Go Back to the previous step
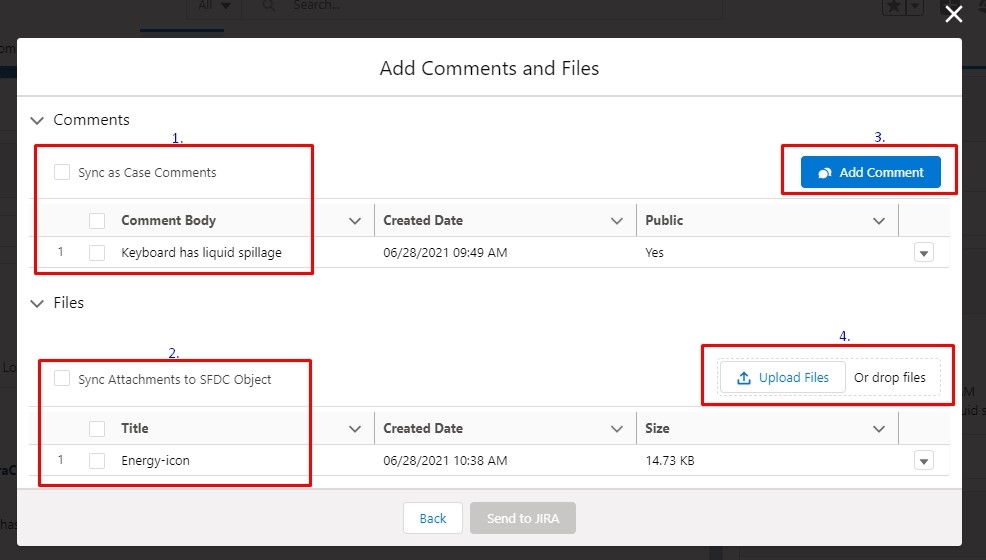Viewport: 986px width, 560px height. tap(433, 519)
